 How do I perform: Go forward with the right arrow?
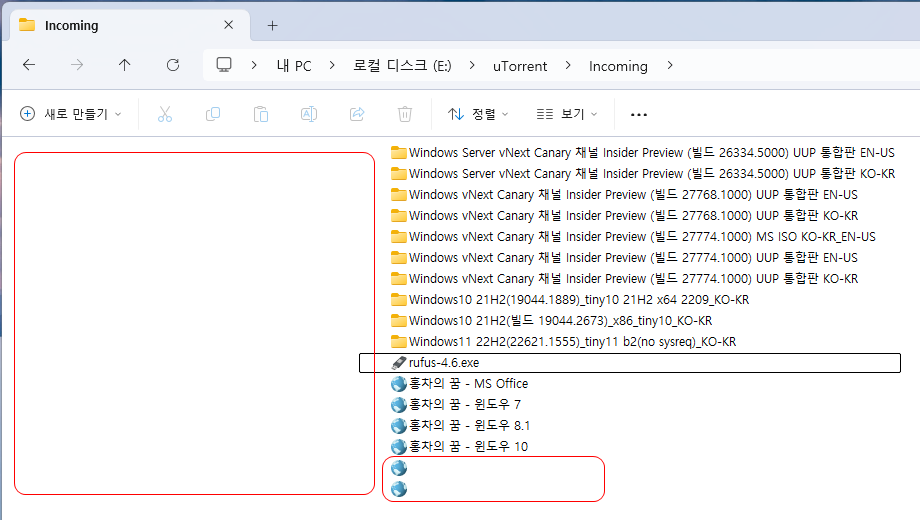click(x=77, y=65)
